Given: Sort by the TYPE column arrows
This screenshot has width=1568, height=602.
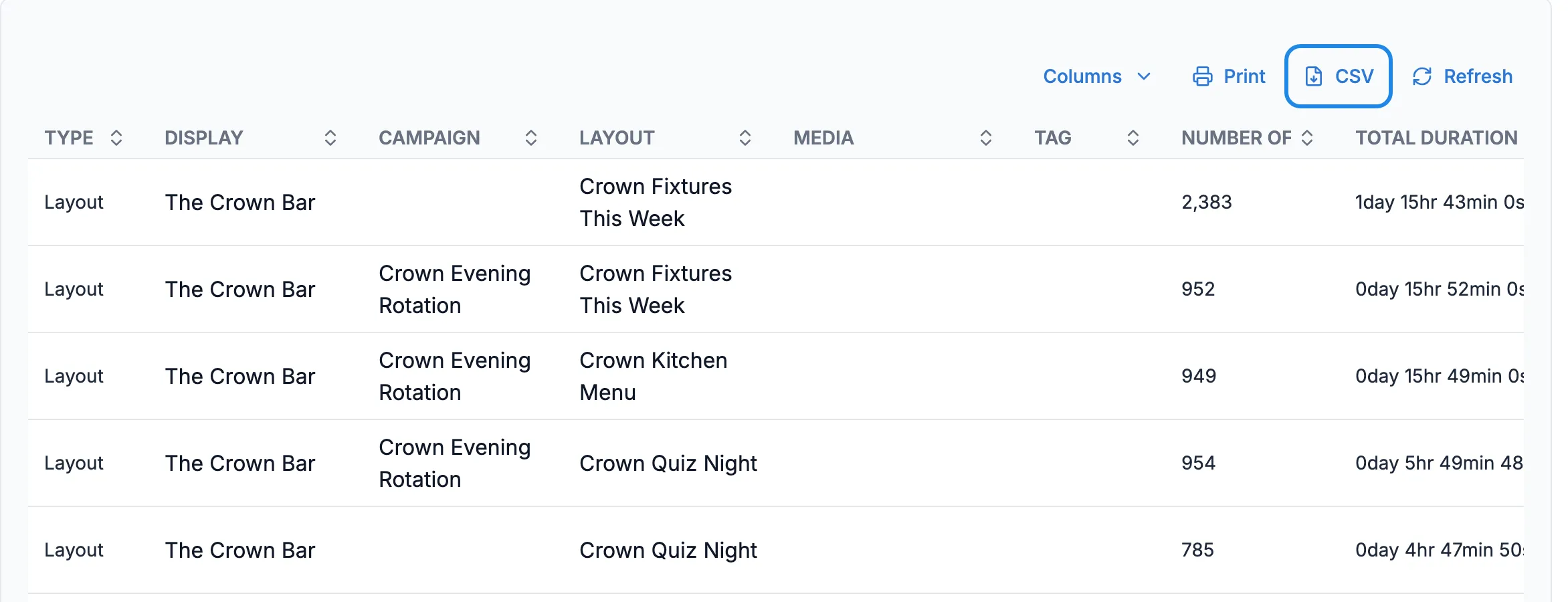Looking at the screenshot, I should pyautogui.click(x=116, y=138).
